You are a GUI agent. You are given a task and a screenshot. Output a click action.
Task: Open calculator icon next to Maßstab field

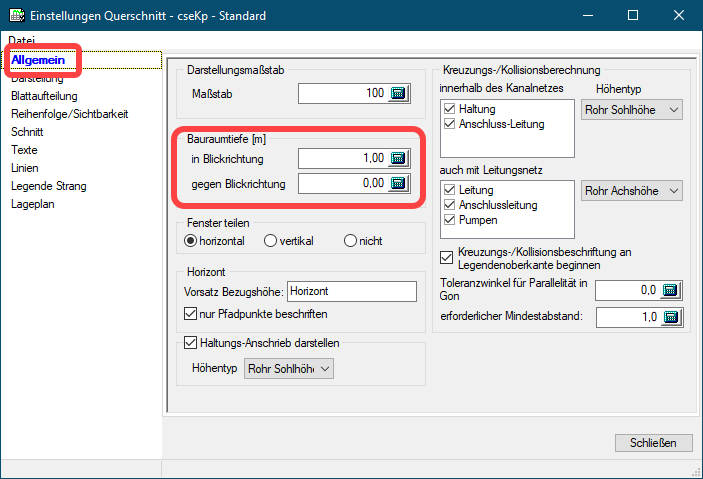tap(399, 94)
